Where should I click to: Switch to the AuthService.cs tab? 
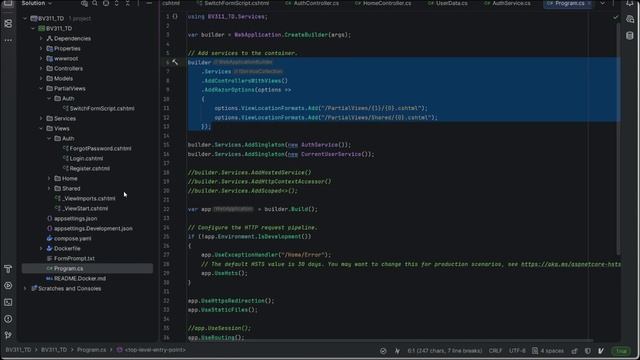(507, 3)
